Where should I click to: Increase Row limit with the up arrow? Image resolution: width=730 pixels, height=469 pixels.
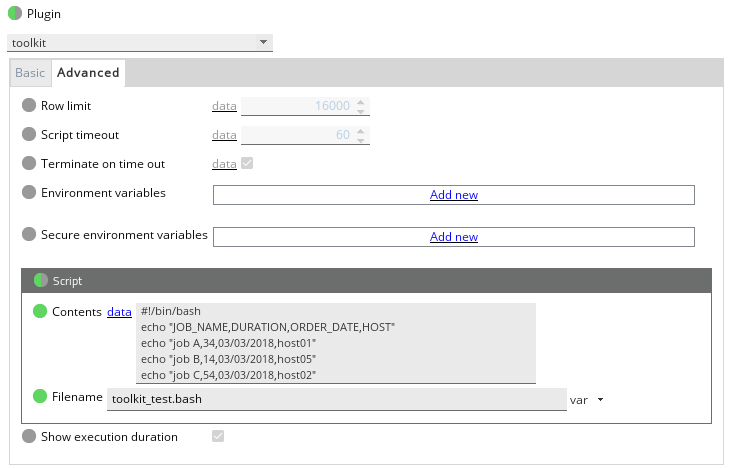(361, 102)
